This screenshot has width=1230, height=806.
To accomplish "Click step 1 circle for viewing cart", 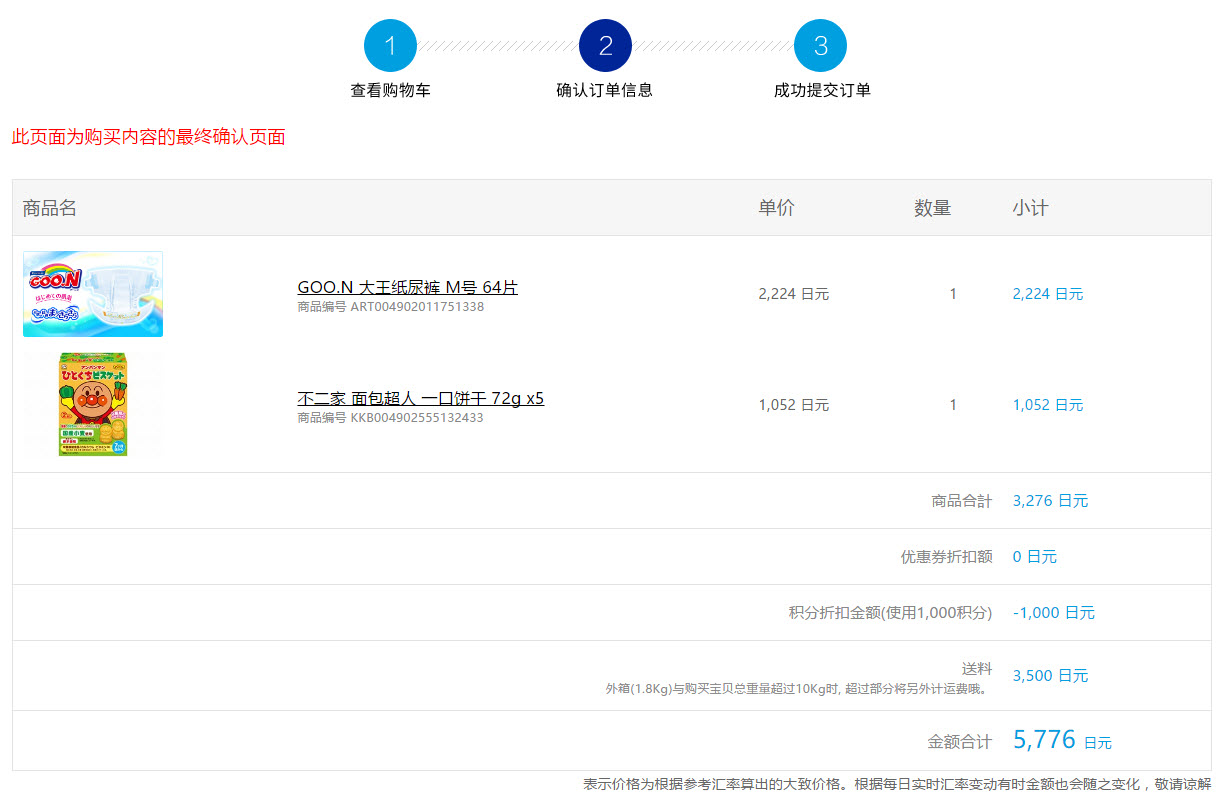I will tap(390, 46).
